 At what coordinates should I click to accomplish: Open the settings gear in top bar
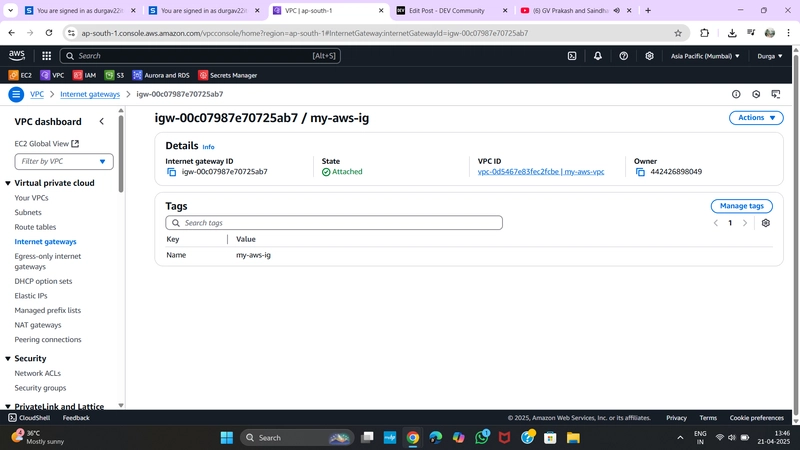(x=649, y=56)
